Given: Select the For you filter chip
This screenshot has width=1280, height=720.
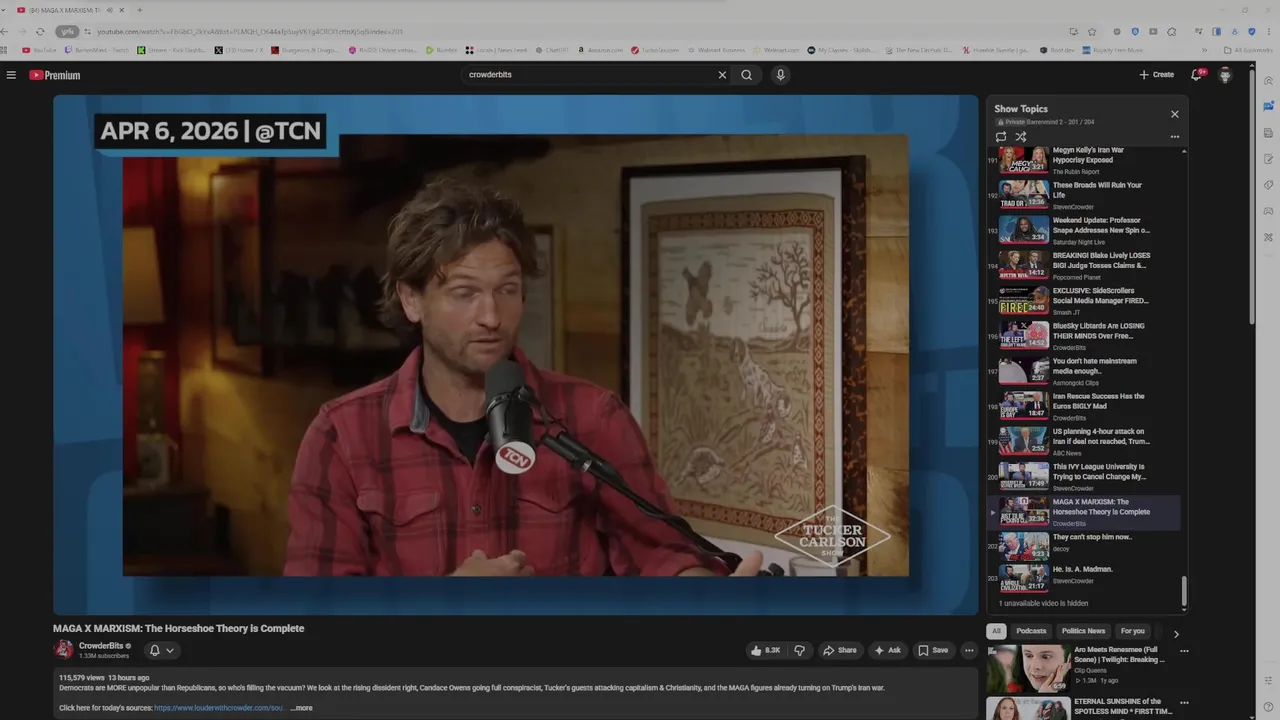Looking at the screenshot, I should 1132,631.
